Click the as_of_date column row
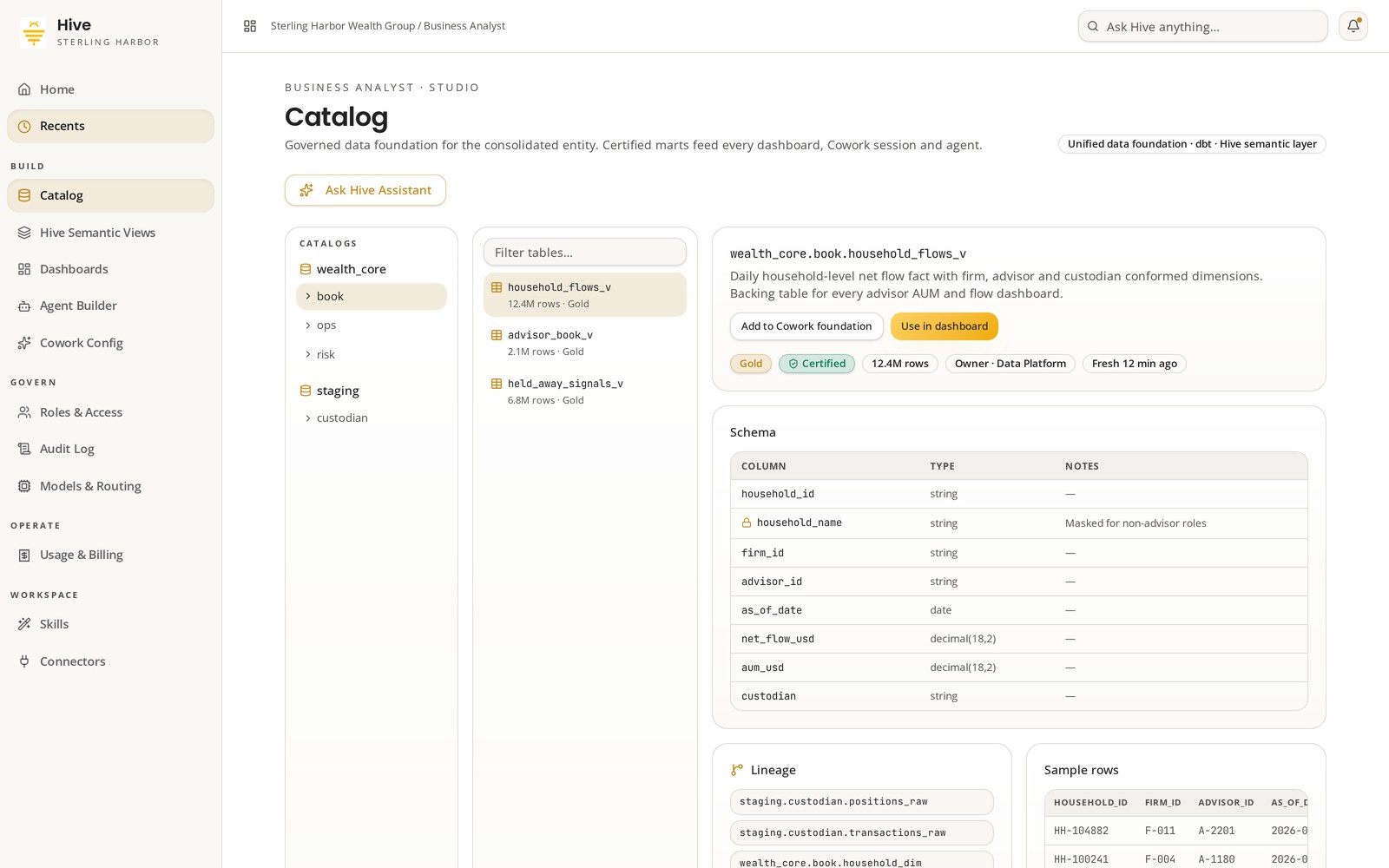Screen dimensions: 1389x868 coord(1019,610)
